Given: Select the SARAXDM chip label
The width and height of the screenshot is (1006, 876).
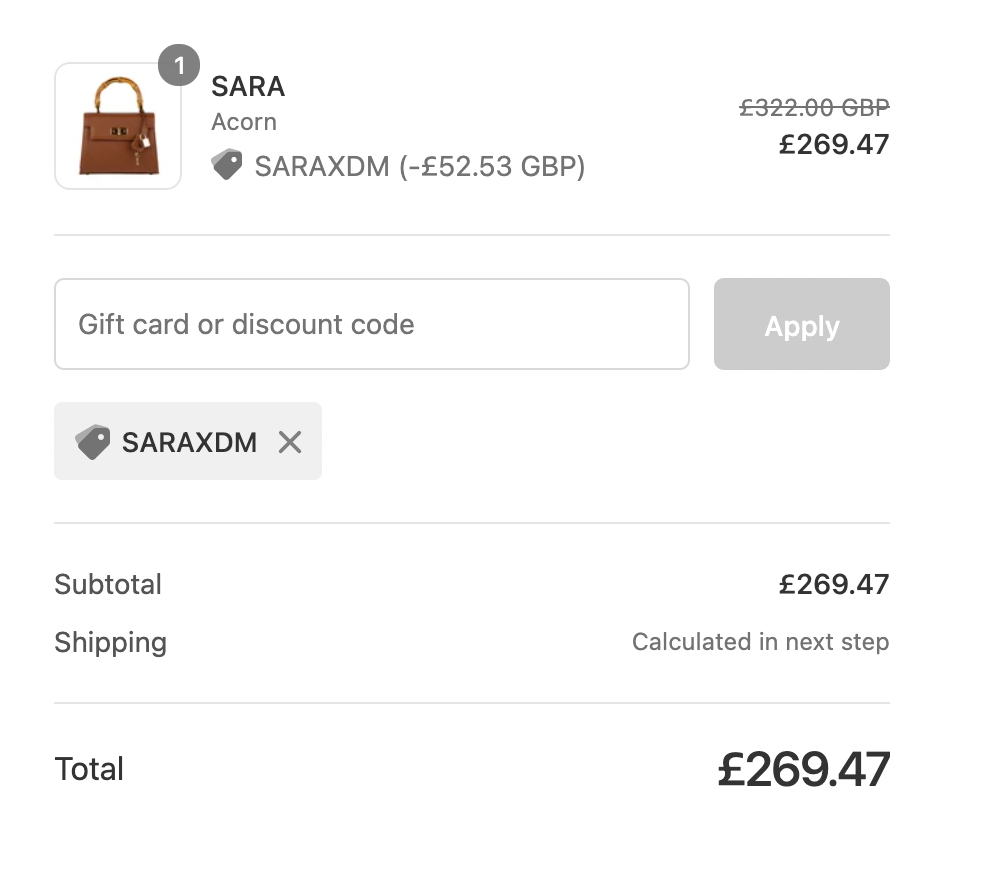Looking at the screenshot, I should pyautogui.click(x=189, y=442).
